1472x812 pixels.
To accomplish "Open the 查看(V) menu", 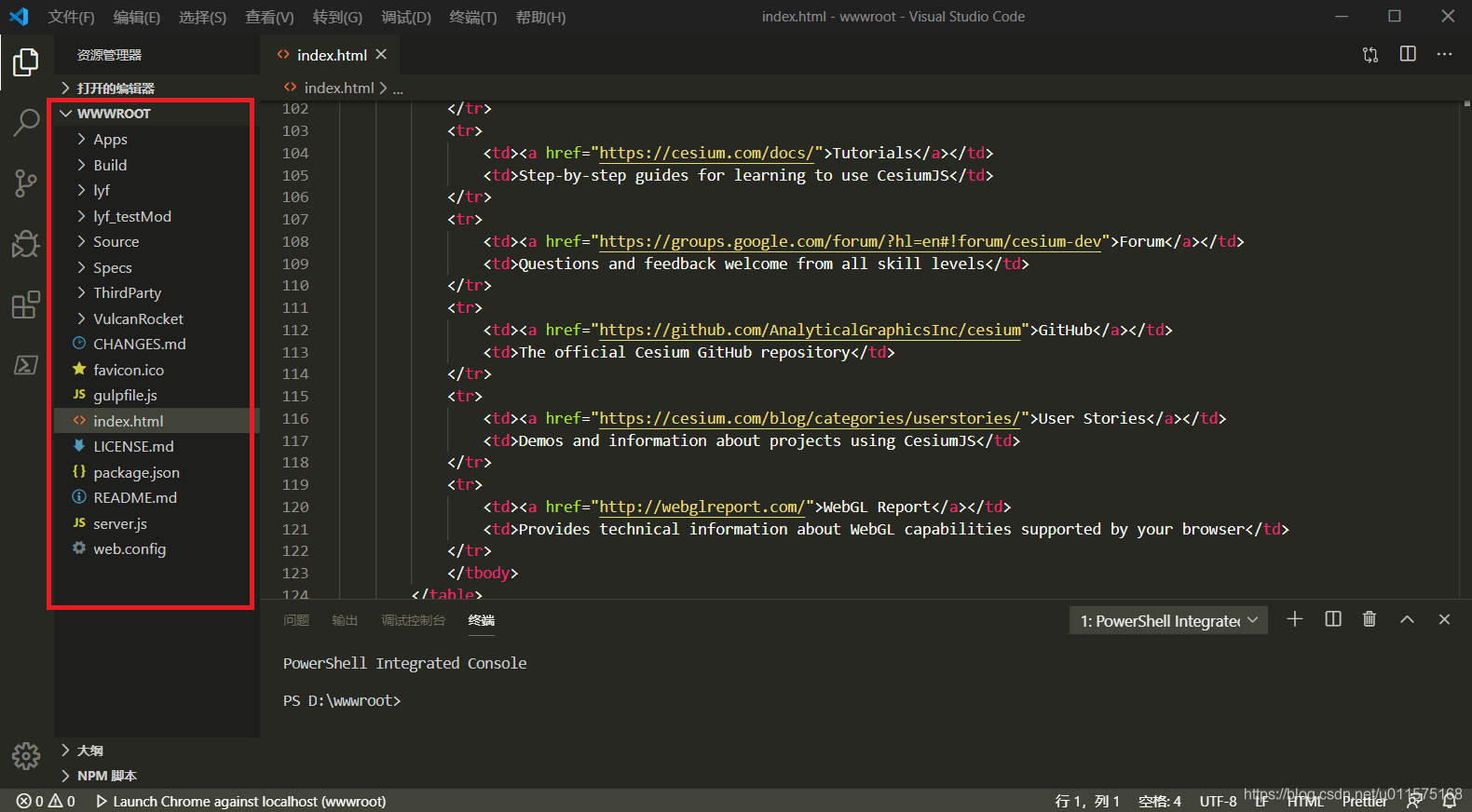I will coord(269,17).
